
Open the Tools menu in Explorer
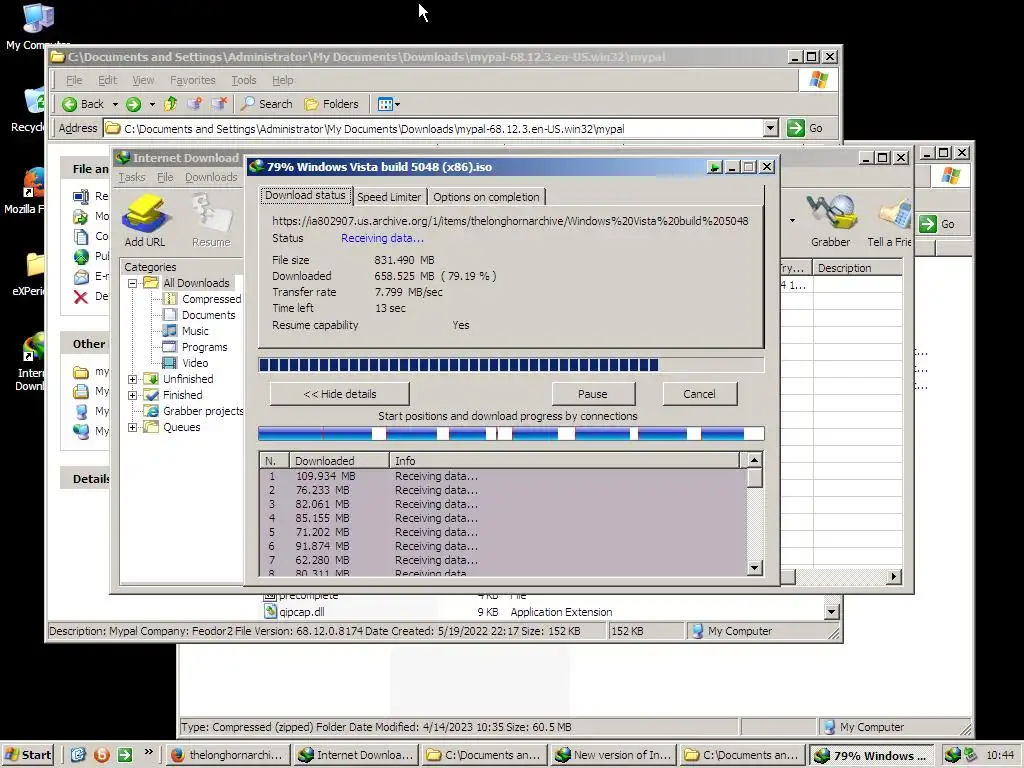244,80
